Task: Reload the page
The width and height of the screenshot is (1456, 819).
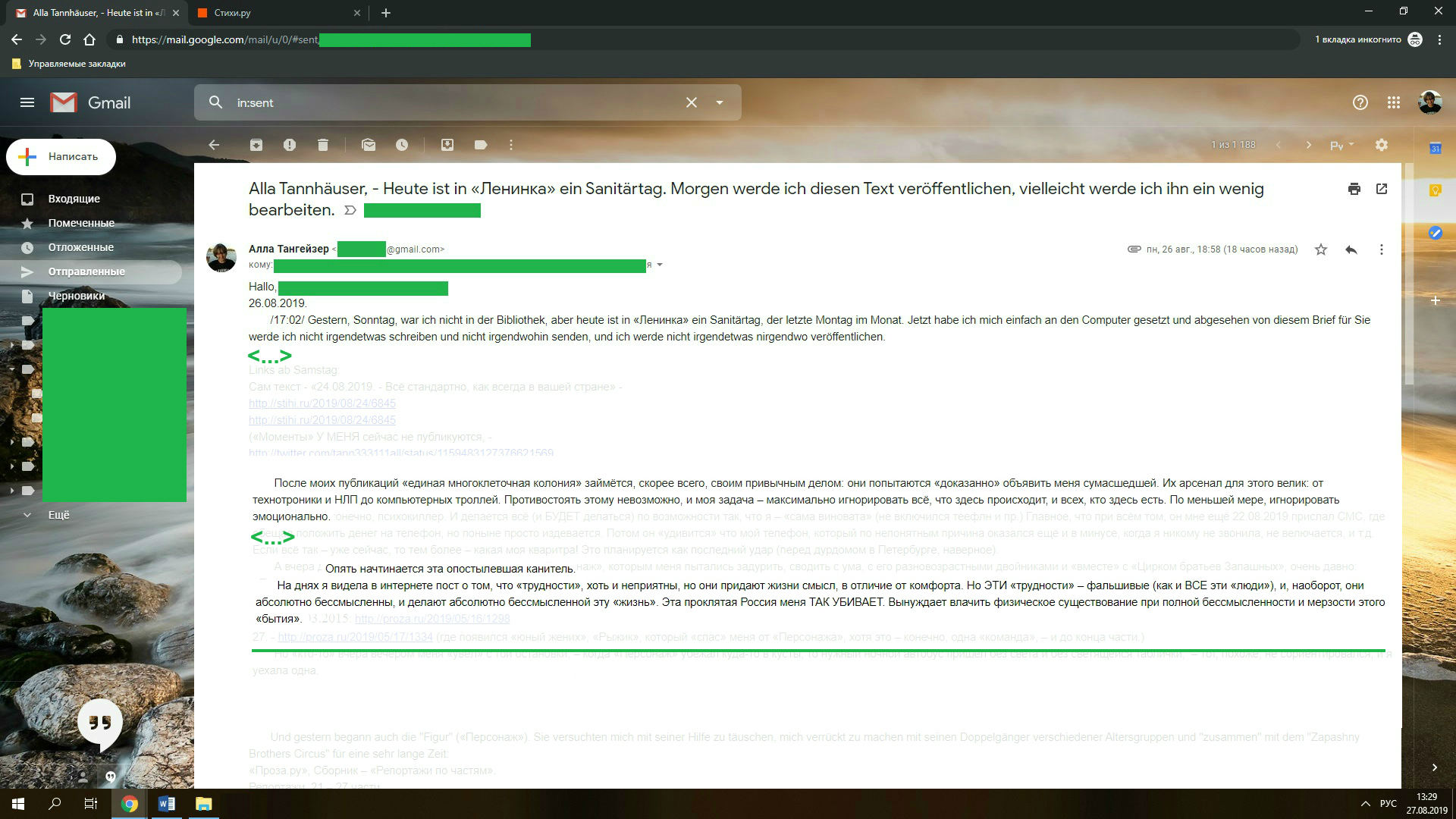Action: tap(65, 39)
